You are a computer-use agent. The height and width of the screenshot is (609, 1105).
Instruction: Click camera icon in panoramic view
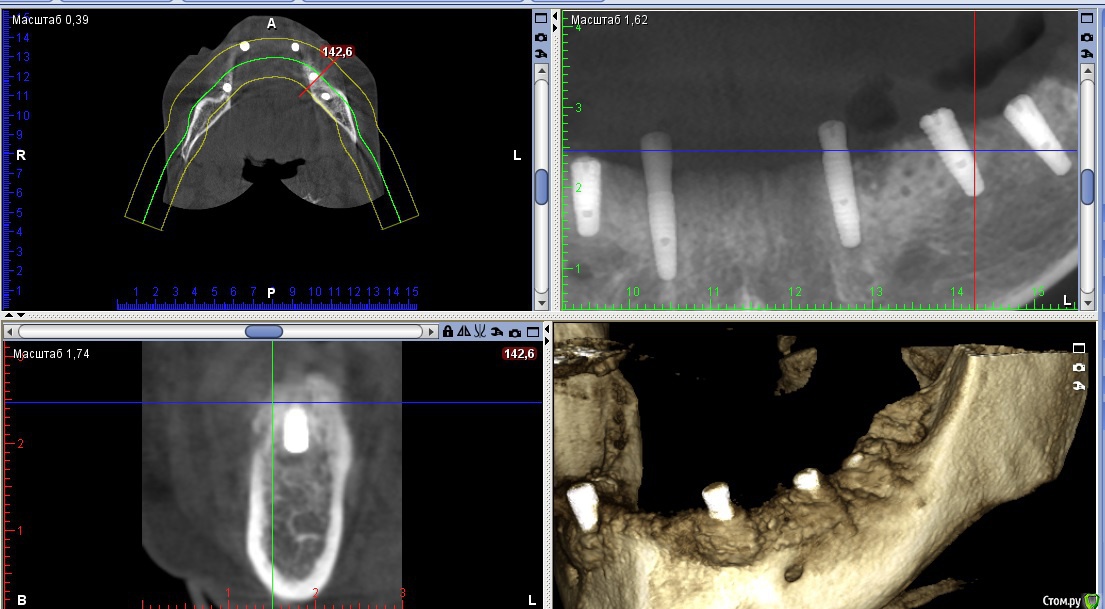[1086, 36]
